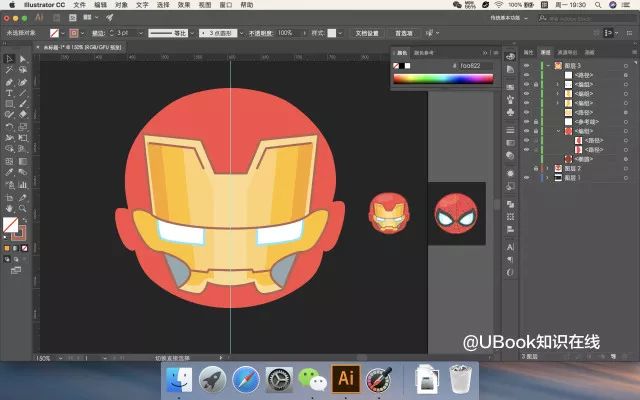
Task: Click the 首选项 button
Action: [x=403, y=33]
